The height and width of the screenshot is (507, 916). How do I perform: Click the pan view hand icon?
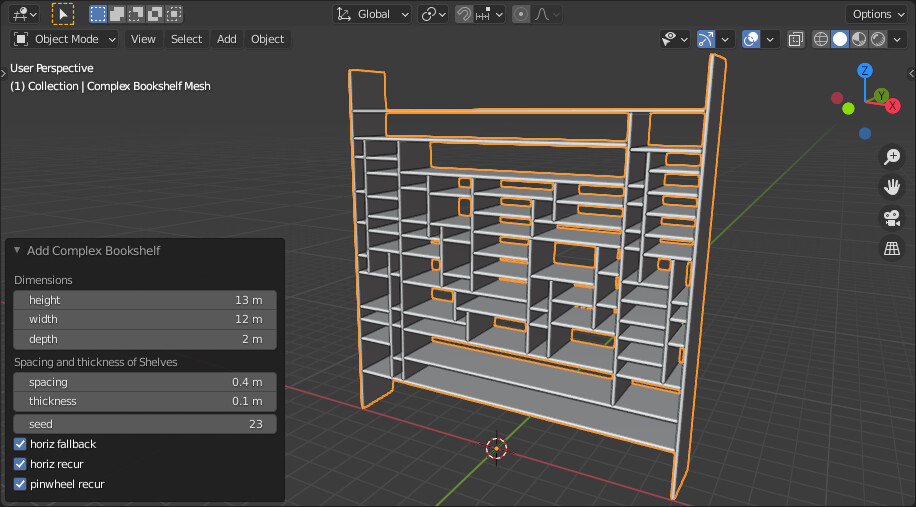pos(891,187)
